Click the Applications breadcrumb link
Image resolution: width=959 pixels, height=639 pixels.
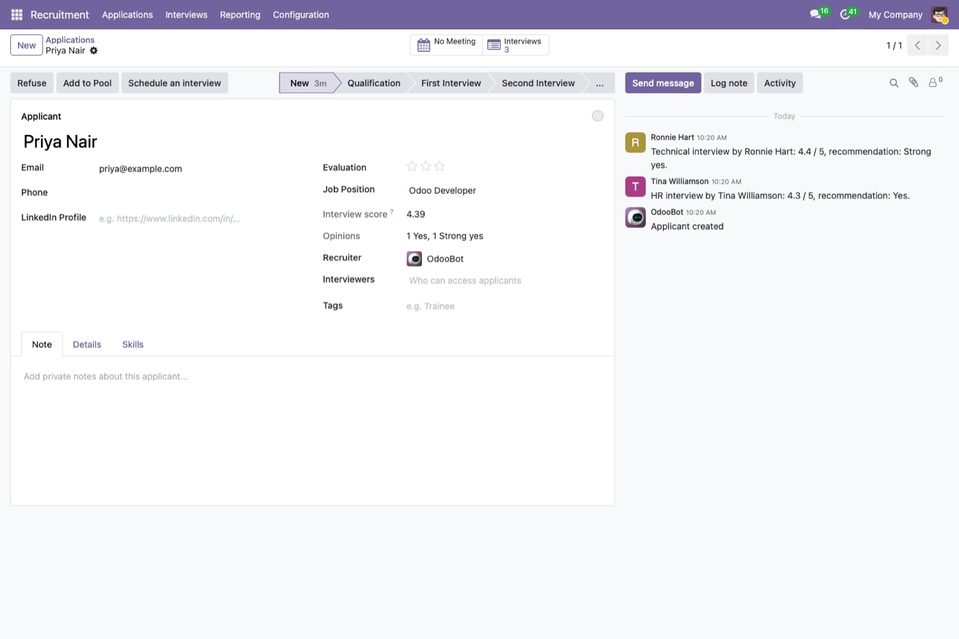pos(70,40)
